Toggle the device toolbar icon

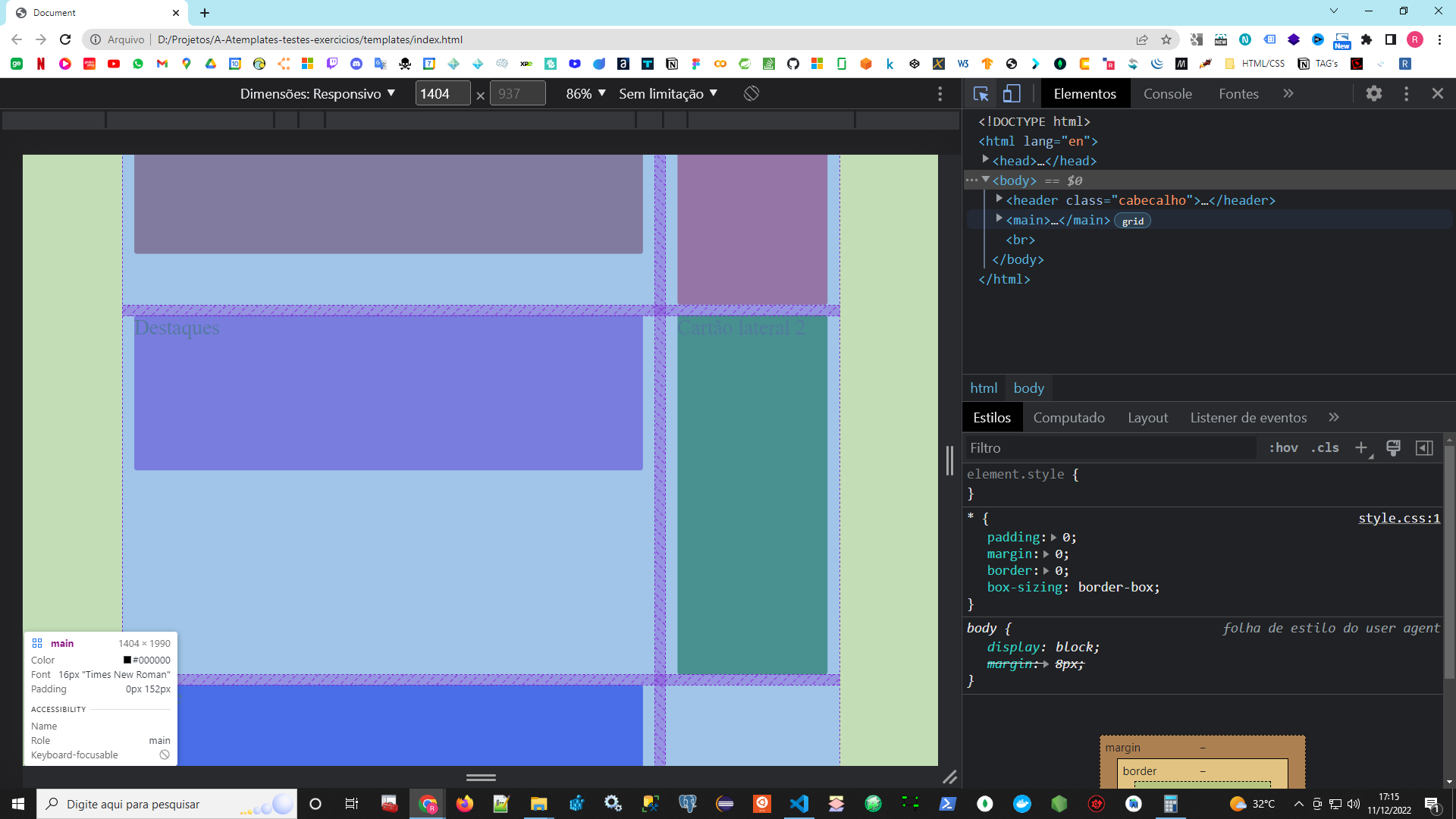point(1012,93)
